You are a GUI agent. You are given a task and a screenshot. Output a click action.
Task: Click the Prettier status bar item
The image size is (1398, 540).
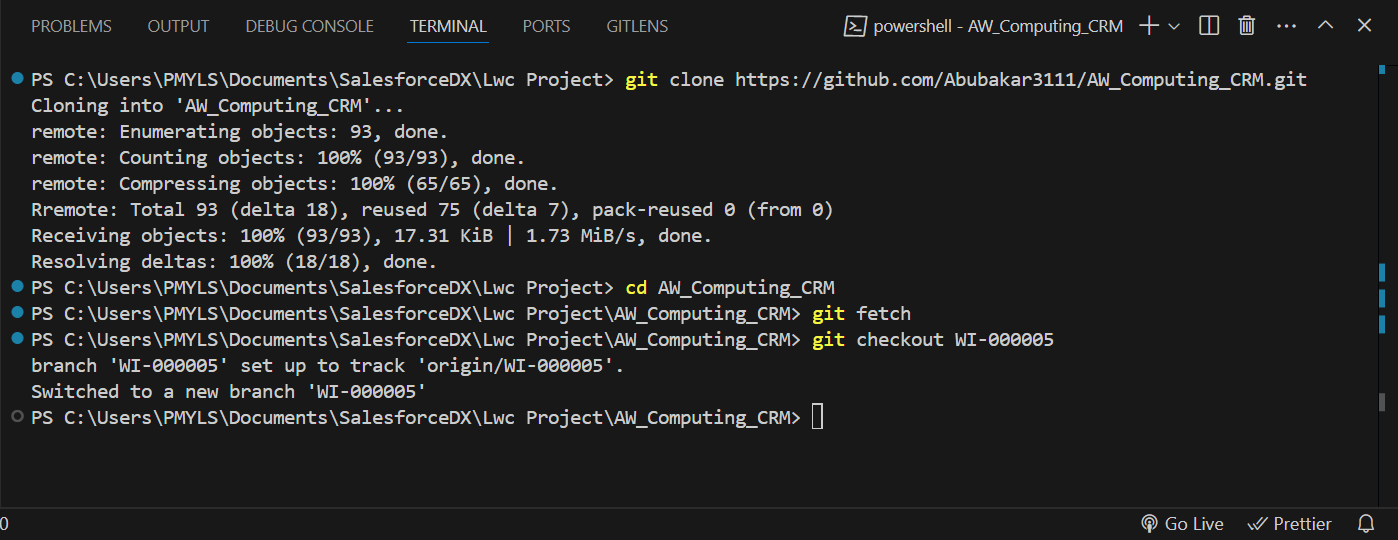pyautogui.click(x=1290, y=524)
